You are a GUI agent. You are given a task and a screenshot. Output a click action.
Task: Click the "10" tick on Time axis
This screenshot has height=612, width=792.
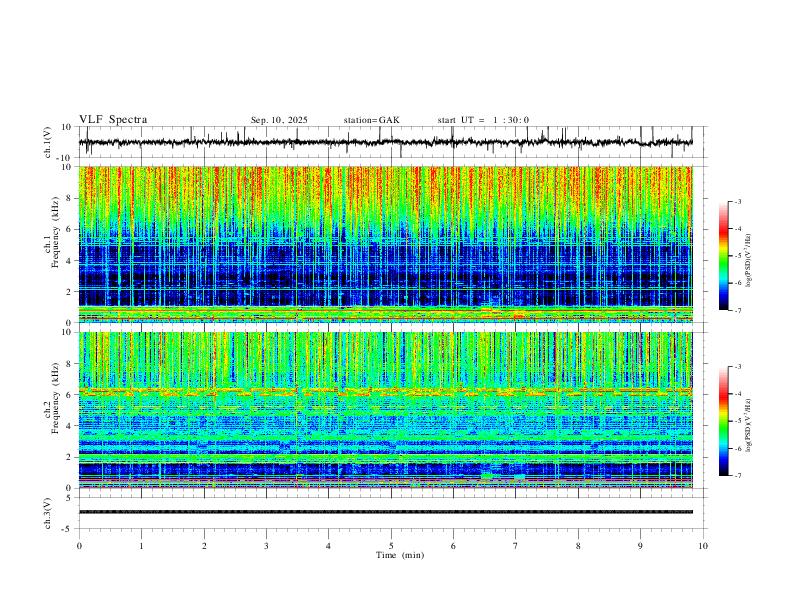703,546
